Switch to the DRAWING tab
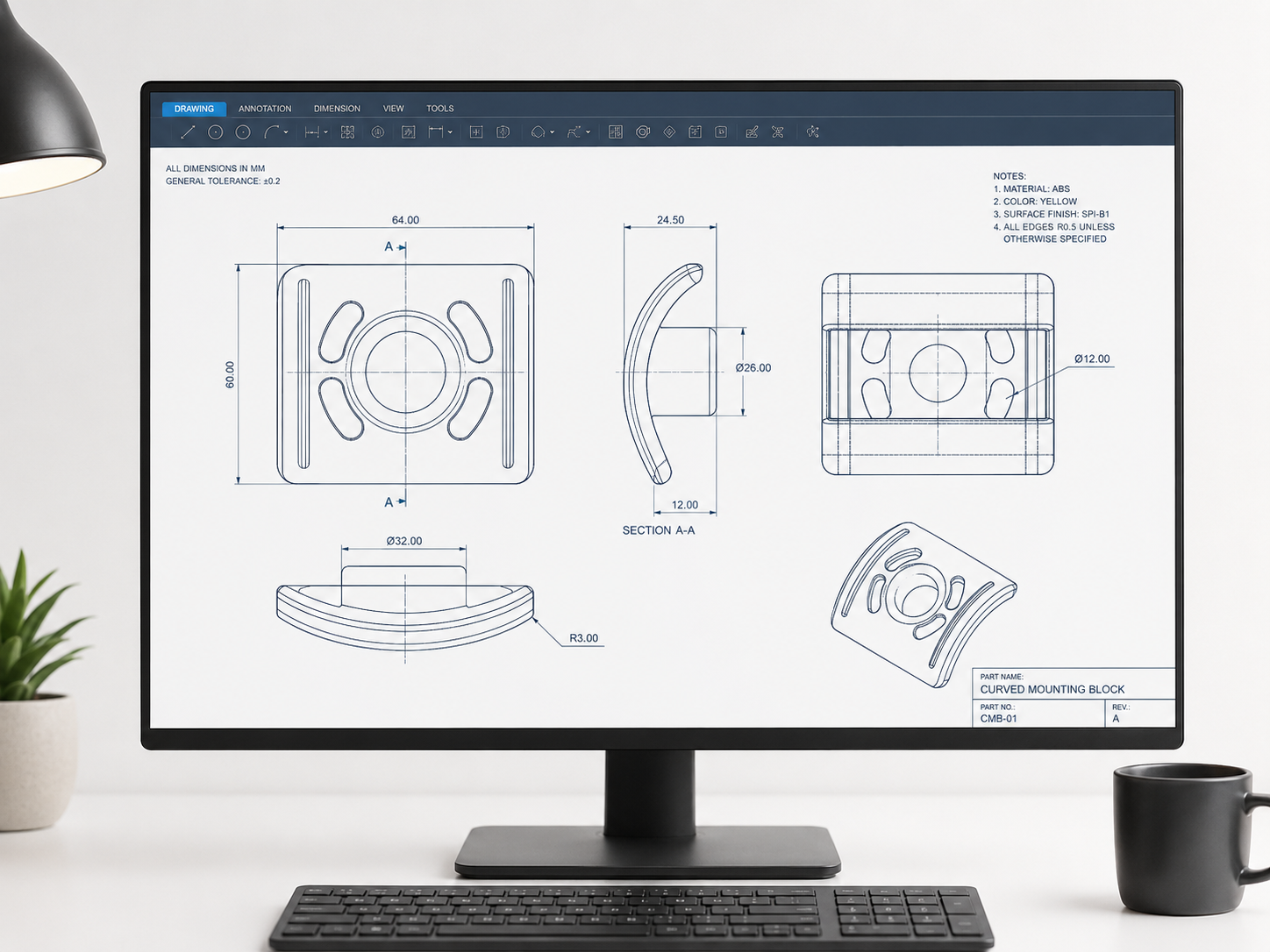The height and width of the screenshot is (952, 1270). 194,109
